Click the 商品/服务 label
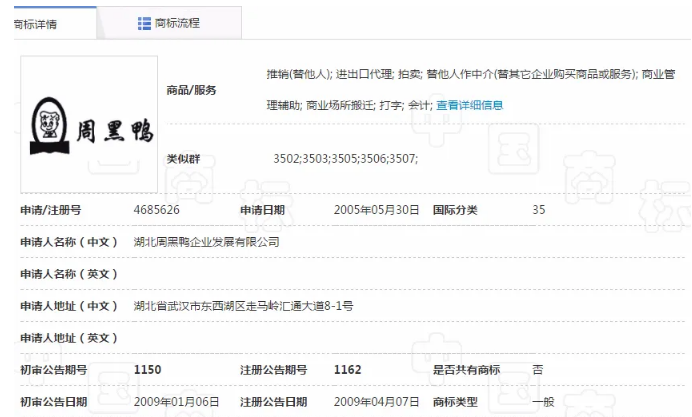 pos(191,90)
